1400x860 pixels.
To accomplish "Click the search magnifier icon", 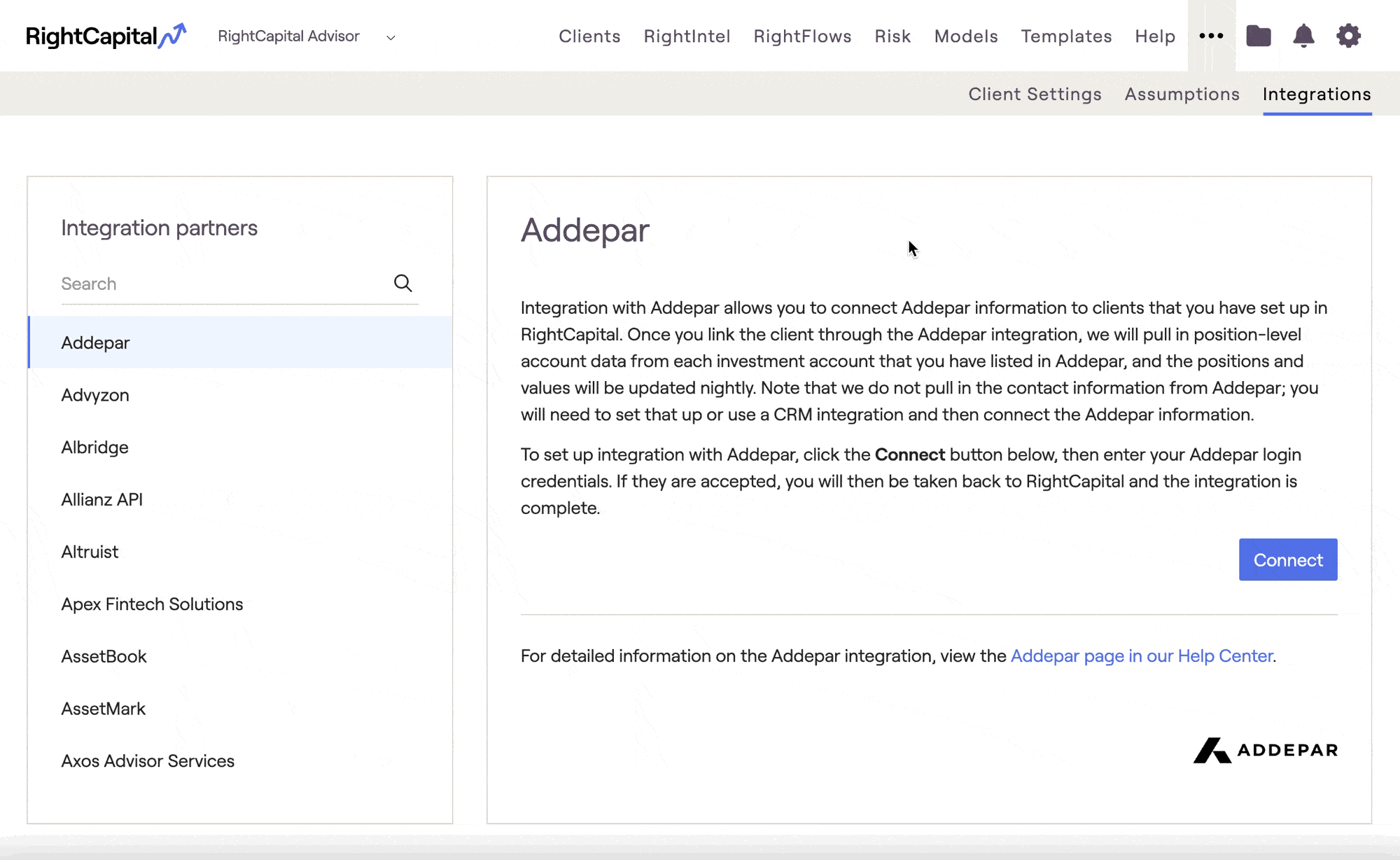I will click(402, 283).
